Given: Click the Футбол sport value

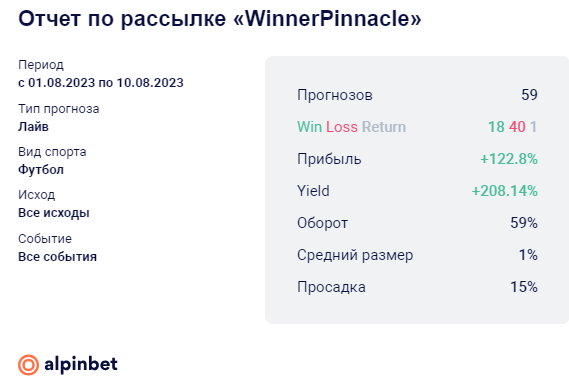Looking at the screenshot, I should [x=41, y=170].
